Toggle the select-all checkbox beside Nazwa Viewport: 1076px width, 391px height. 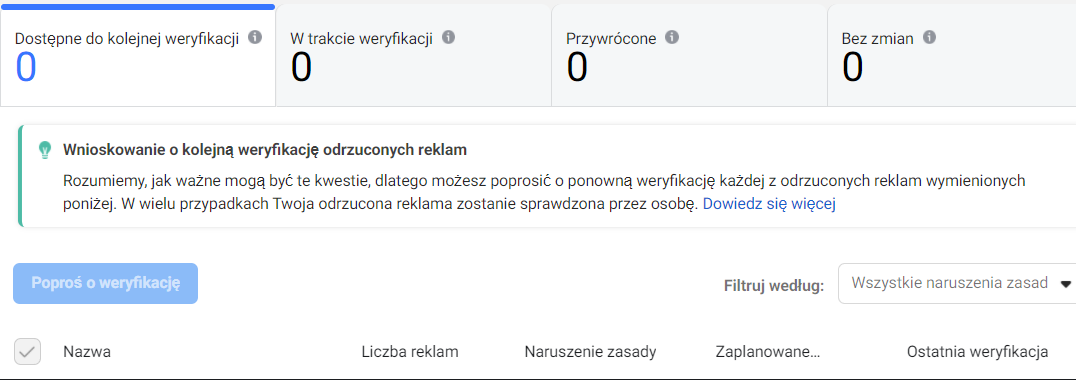(x=27, y=352)
